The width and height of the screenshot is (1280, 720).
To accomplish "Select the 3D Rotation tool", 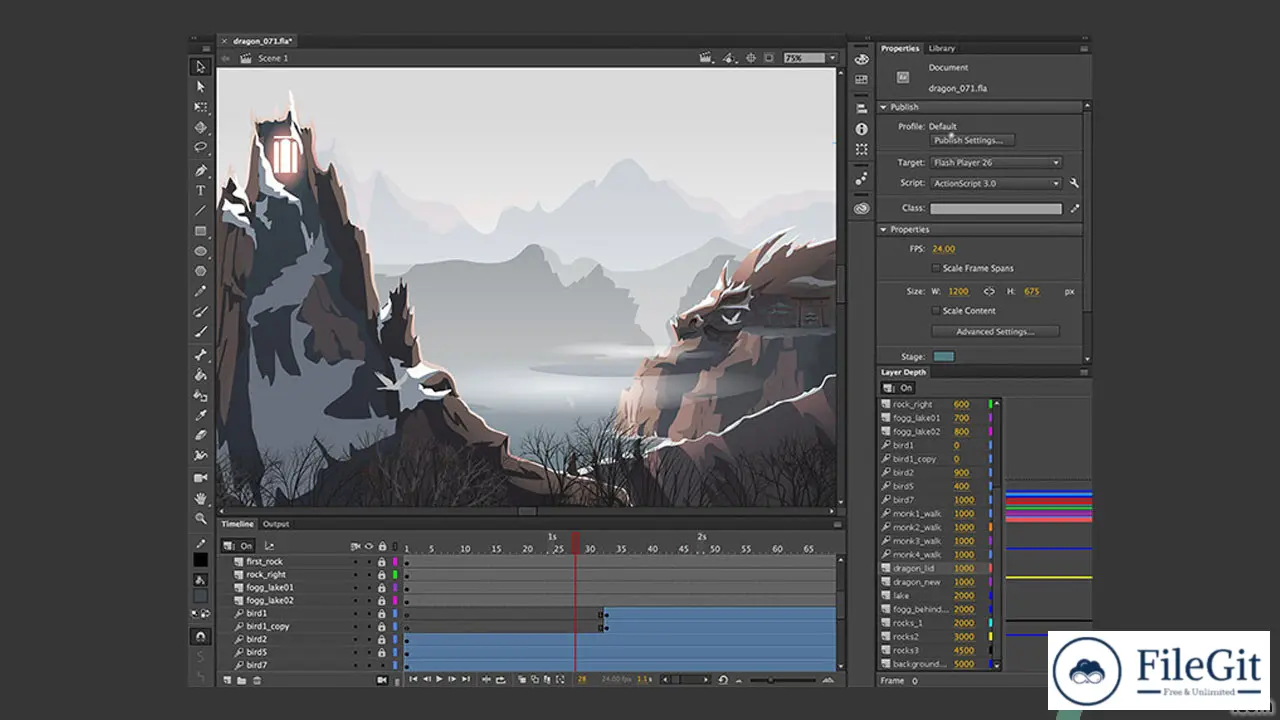I will point(200,127).
